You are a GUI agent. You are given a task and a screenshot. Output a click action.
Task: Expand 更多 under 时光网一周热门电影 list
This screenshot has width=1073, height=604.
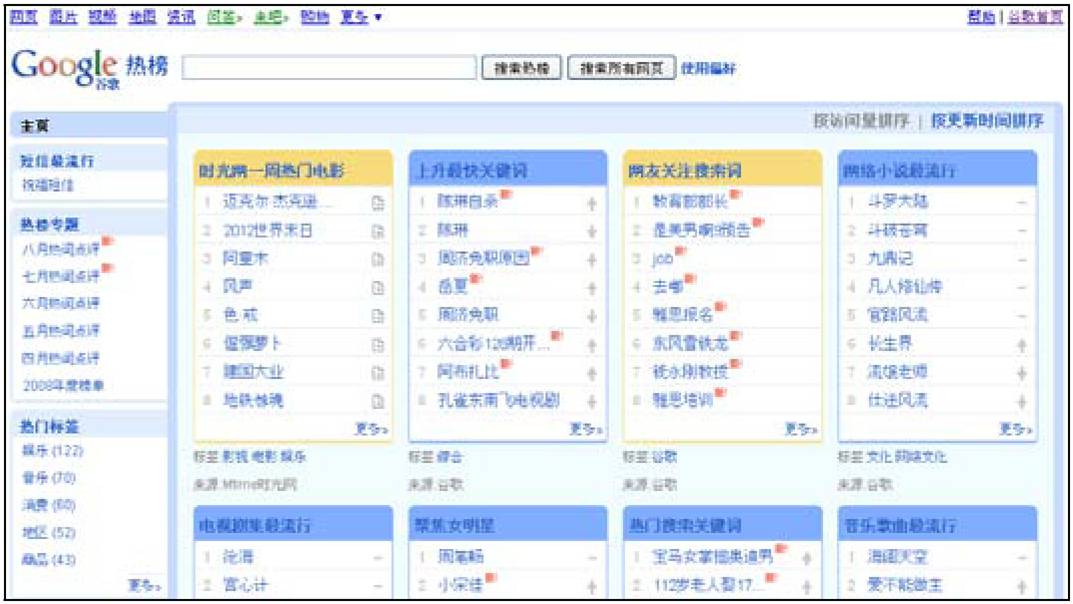[x=371, y=429]
